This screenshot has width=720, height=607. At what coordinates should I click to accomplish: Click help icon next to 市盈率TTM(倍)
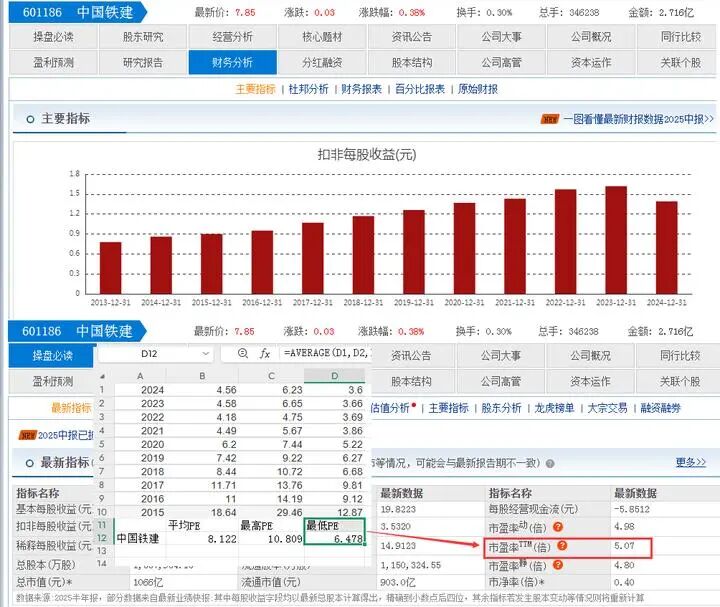pyautogui.click(x=562, y=545)
